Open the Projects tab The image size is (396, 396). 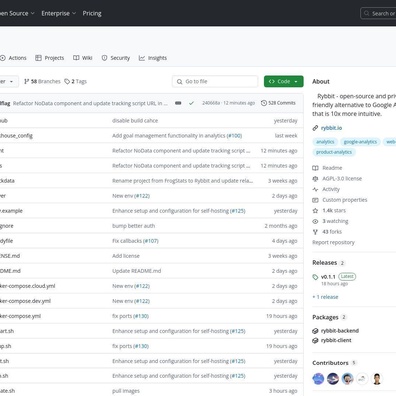click(50, 58)
